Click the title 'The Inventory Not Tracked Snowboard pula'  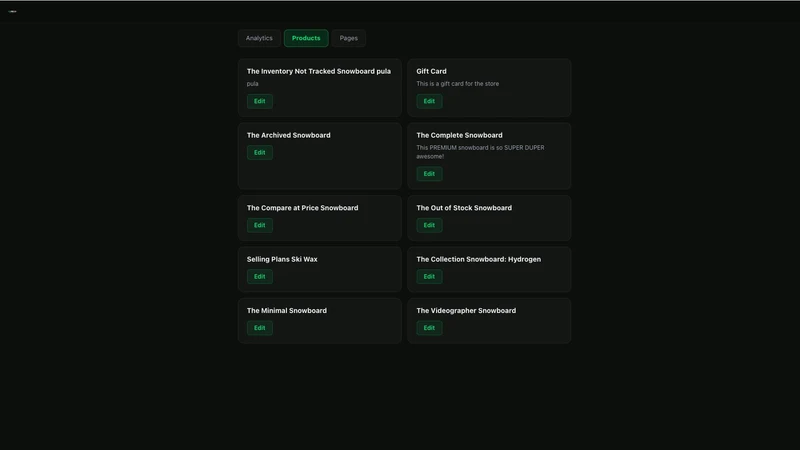tap(319, 71)
